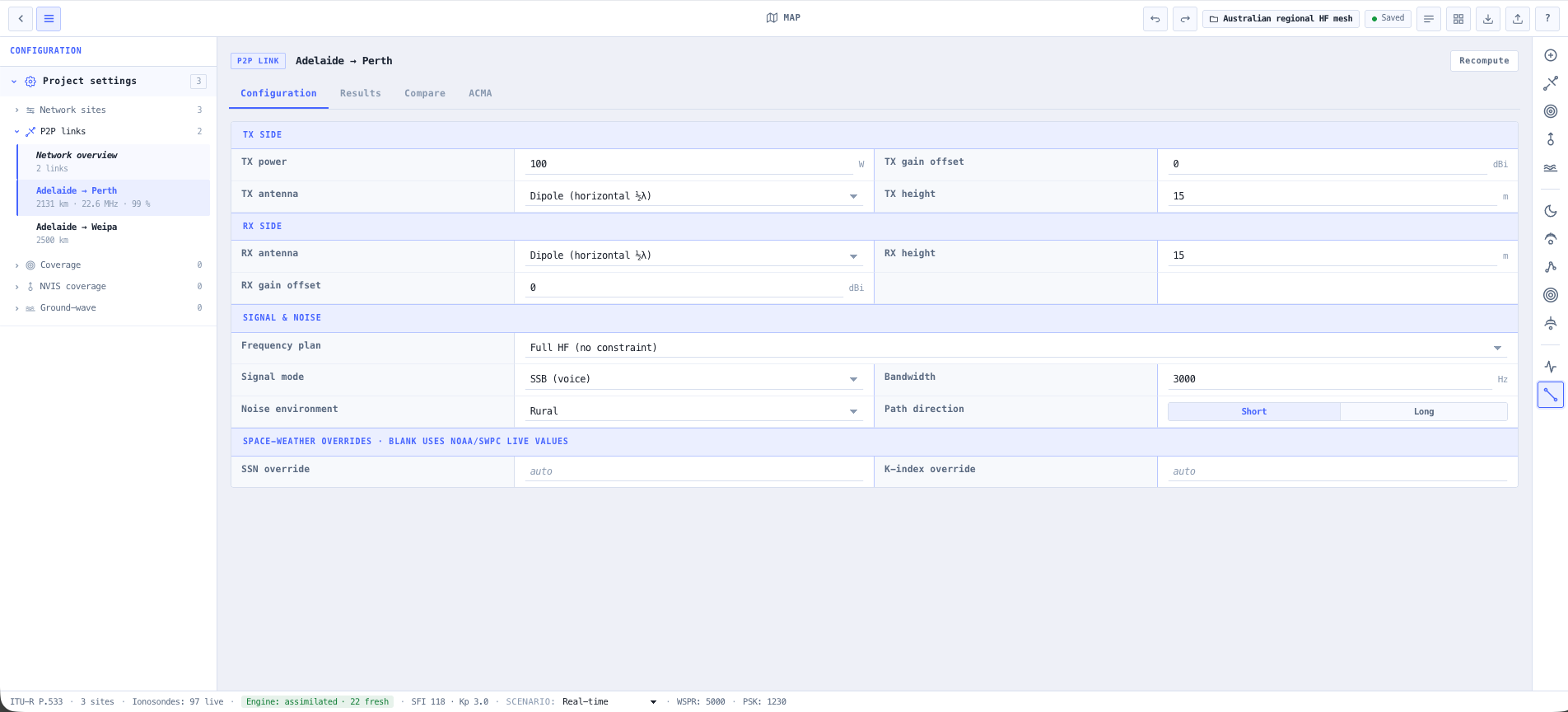Click the add (plus circle) tool icon
This screenshot has height=712, width=1568.
click(x=1551, y=55)
